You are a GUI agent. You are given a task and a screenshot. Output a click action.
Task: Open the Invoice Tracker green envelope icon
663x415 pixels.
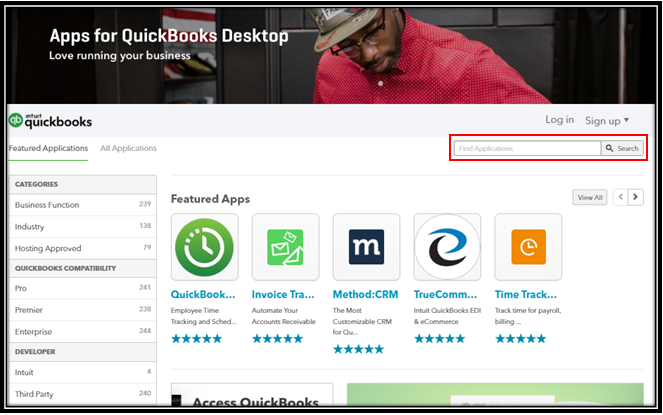pyautogui.click(x=285, y=247)
